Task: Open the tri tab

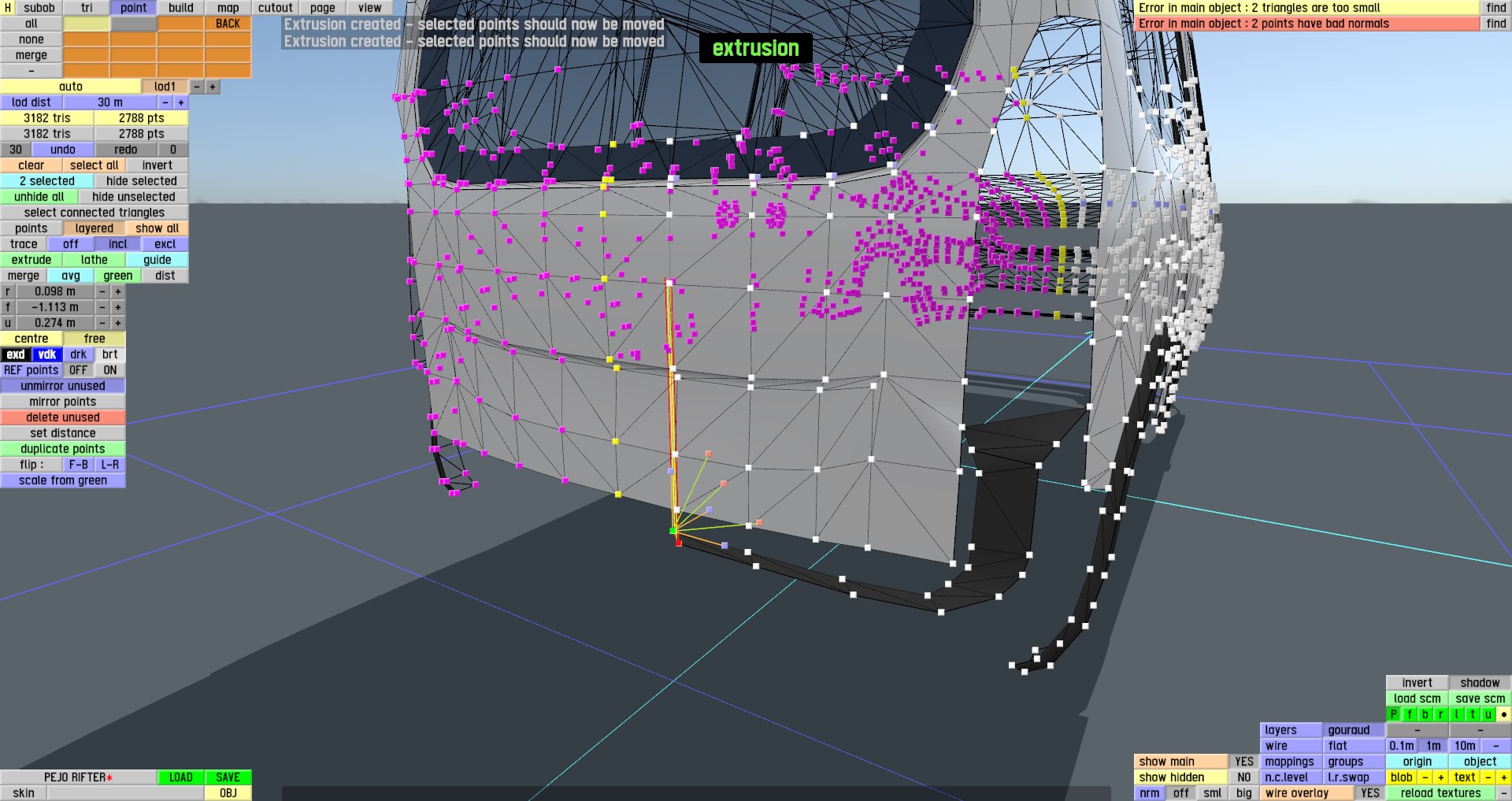Action: [x=87, y=8]
